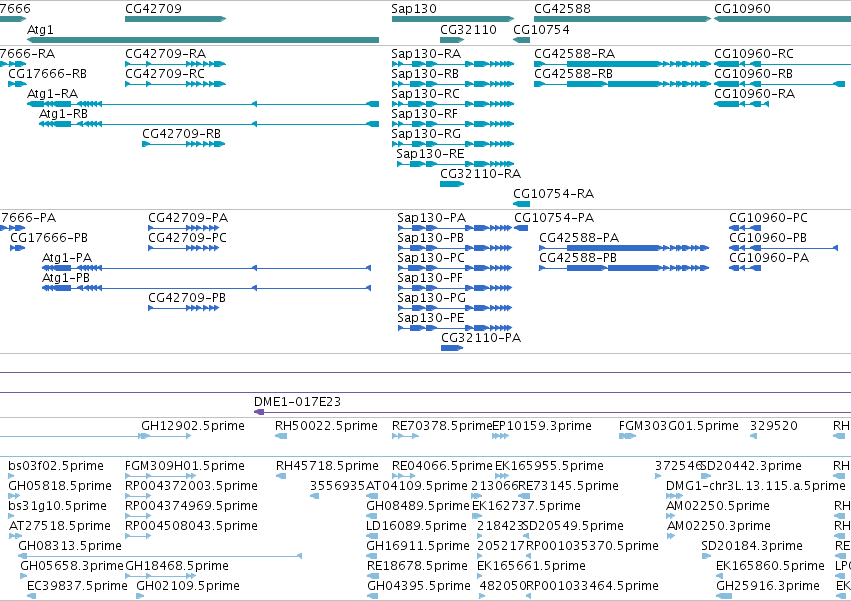Select transcript Atg1-RA

coord(53,93)
